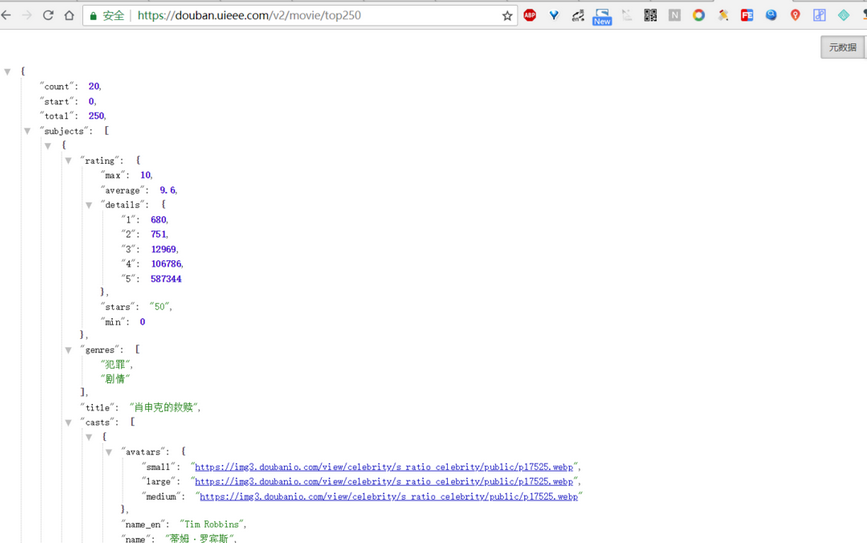Screen dimensions: 867x545
Task: Click the details "3" value 12969
Action: pyautogui.click(x=164, y=249)
